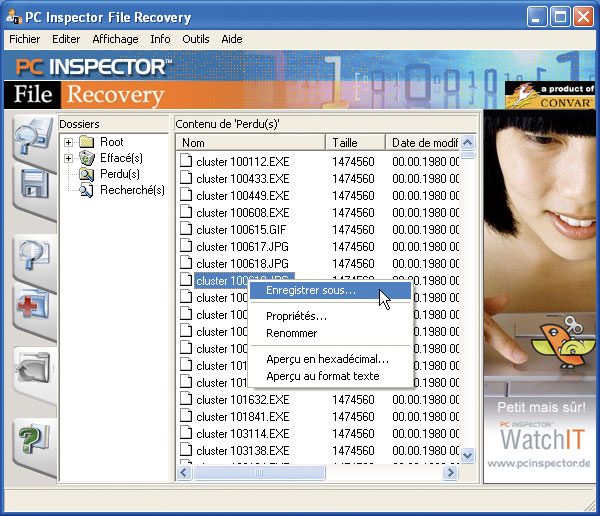Click file icon of cluster 100615.GIF
The height and width of the screenshot is (516, 600).
[186, 229]
